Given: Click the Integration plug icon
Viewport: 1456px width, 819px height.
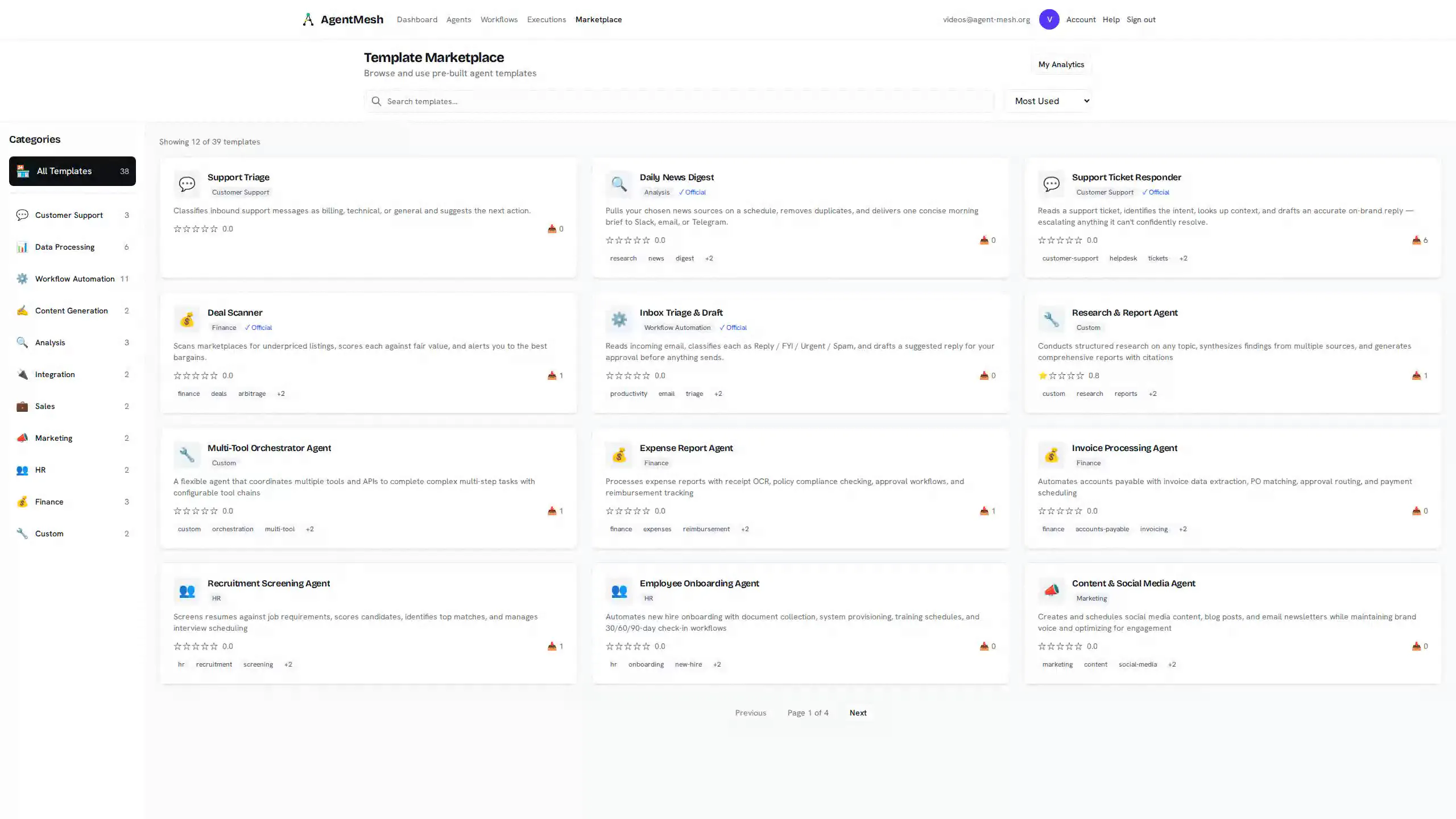Looking at the screenshot, I should point(22,374).
